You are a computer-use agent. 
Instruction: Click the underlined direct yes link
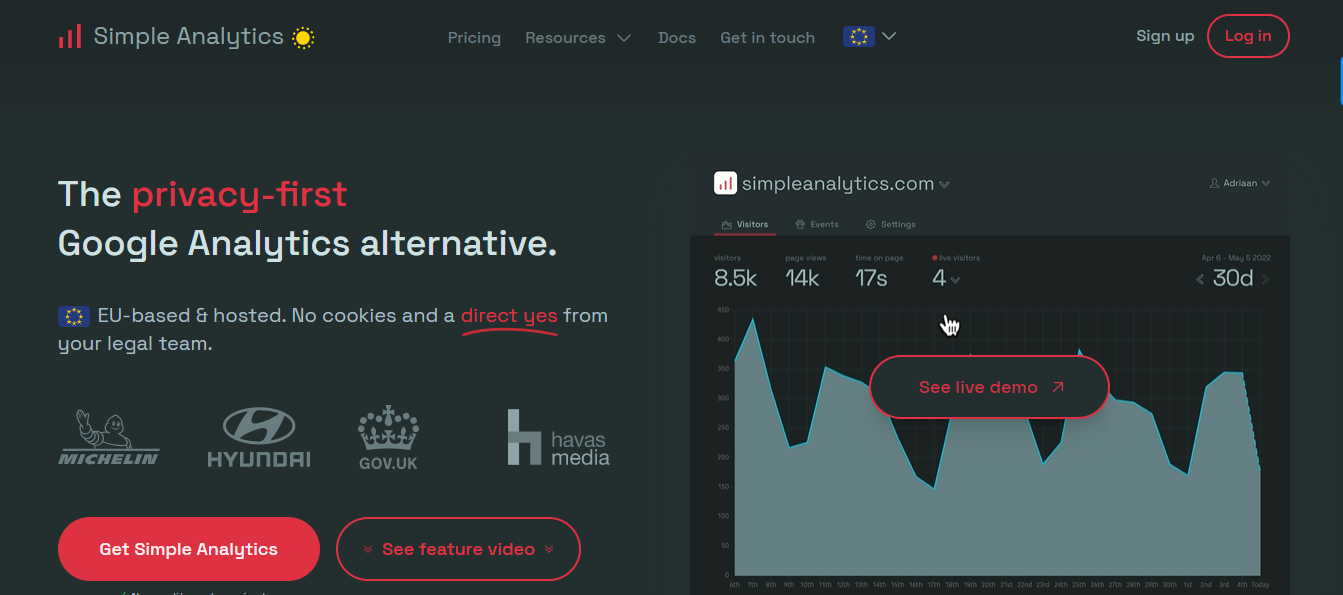pos(509,317)
